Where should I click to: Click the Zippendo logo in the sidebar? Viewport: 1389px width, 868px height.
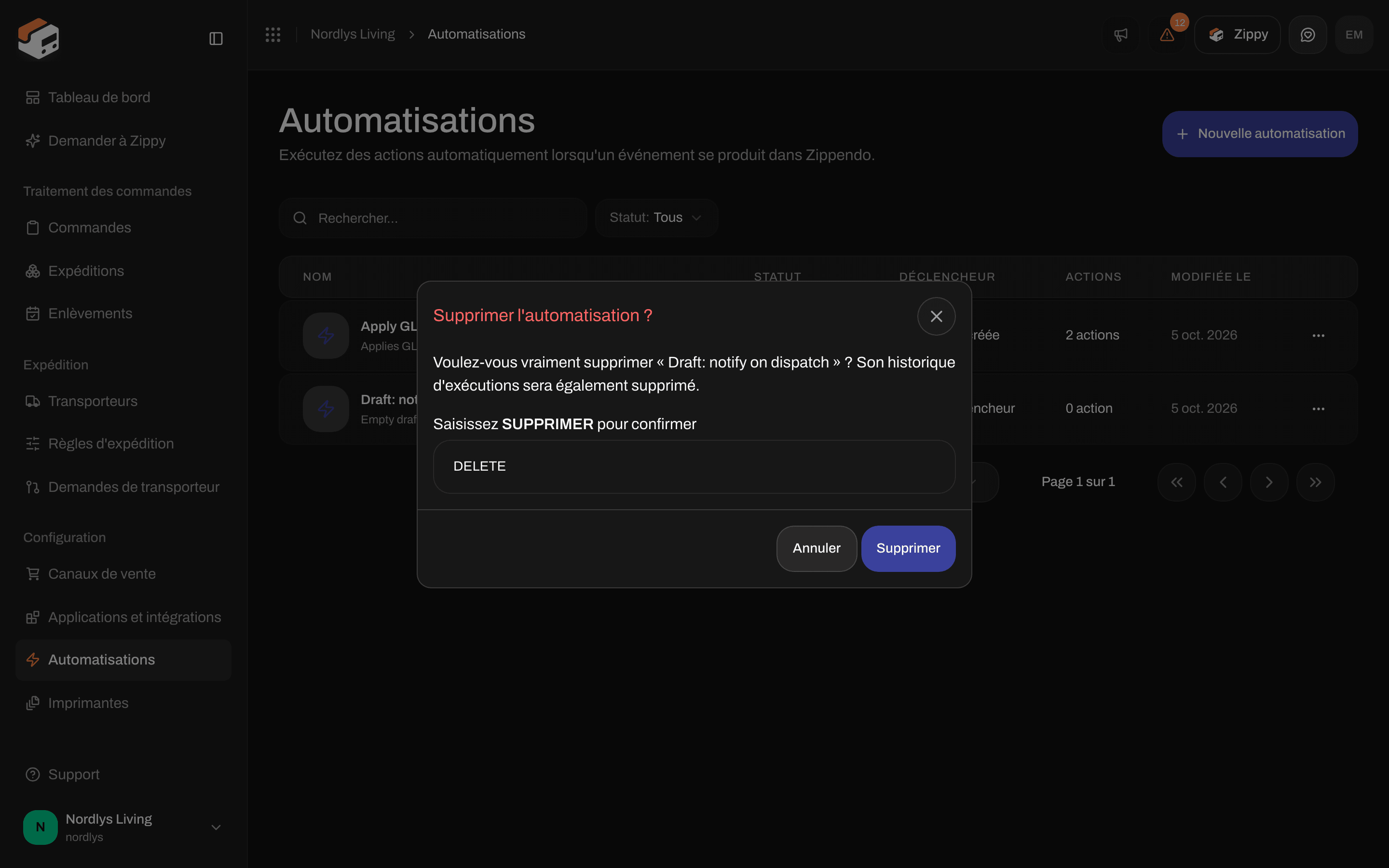tap(39, 38)
